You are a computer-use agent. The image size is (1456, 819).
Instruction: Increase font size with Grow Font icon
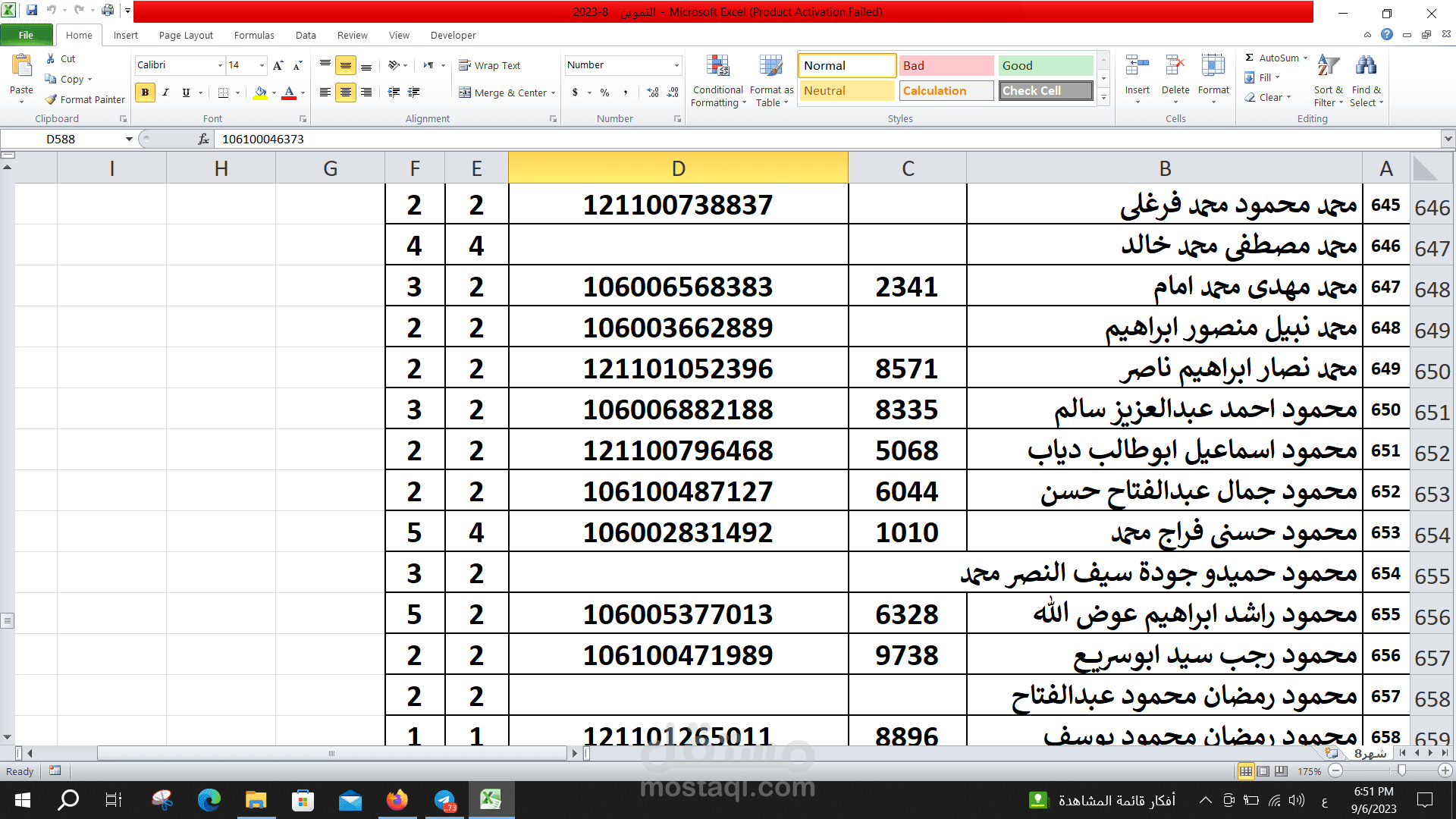(278, 65)
